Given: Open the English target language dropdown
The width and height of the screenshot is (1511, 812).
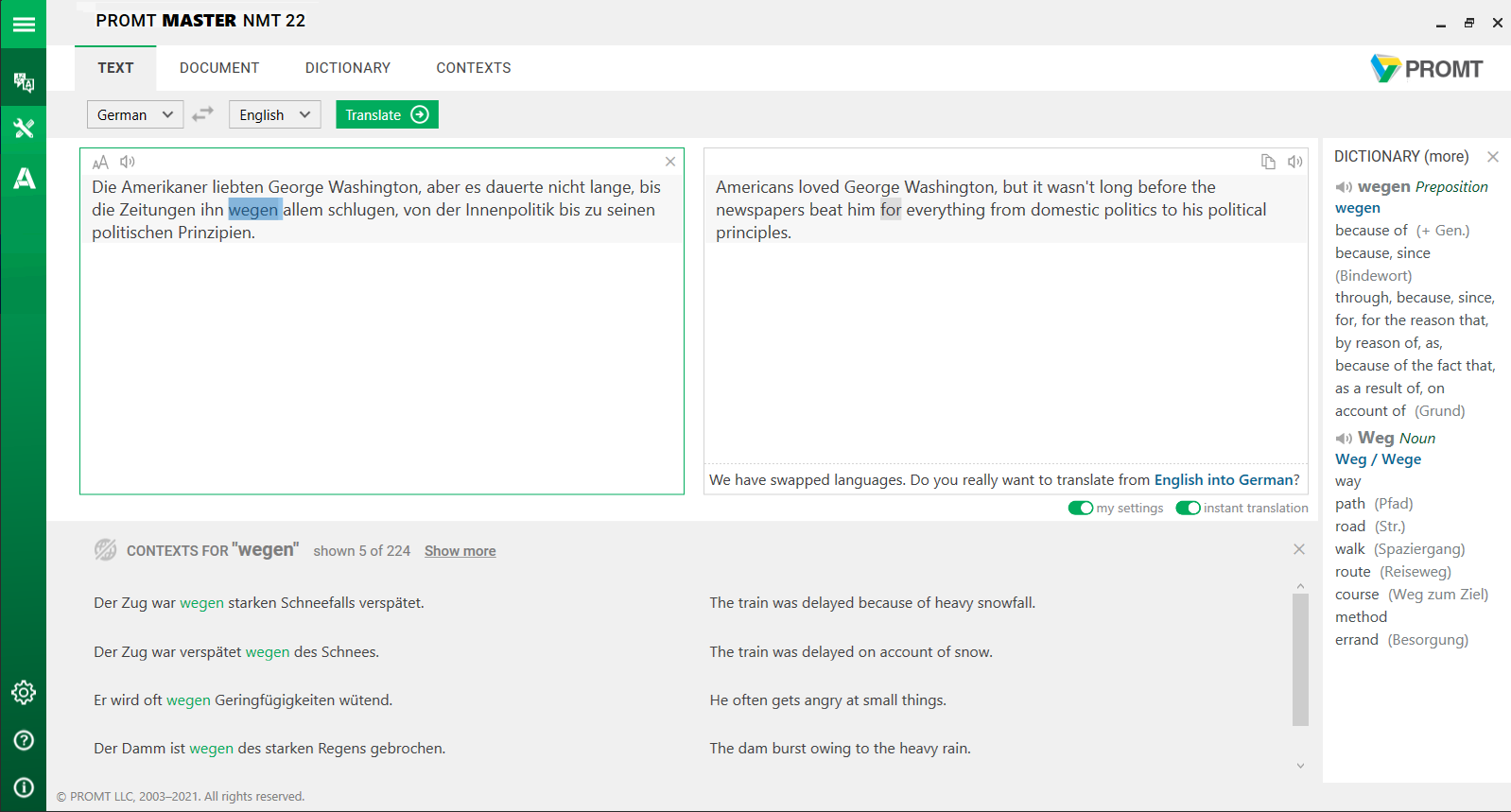Looking at the screenshot, I should coord(274,114).
